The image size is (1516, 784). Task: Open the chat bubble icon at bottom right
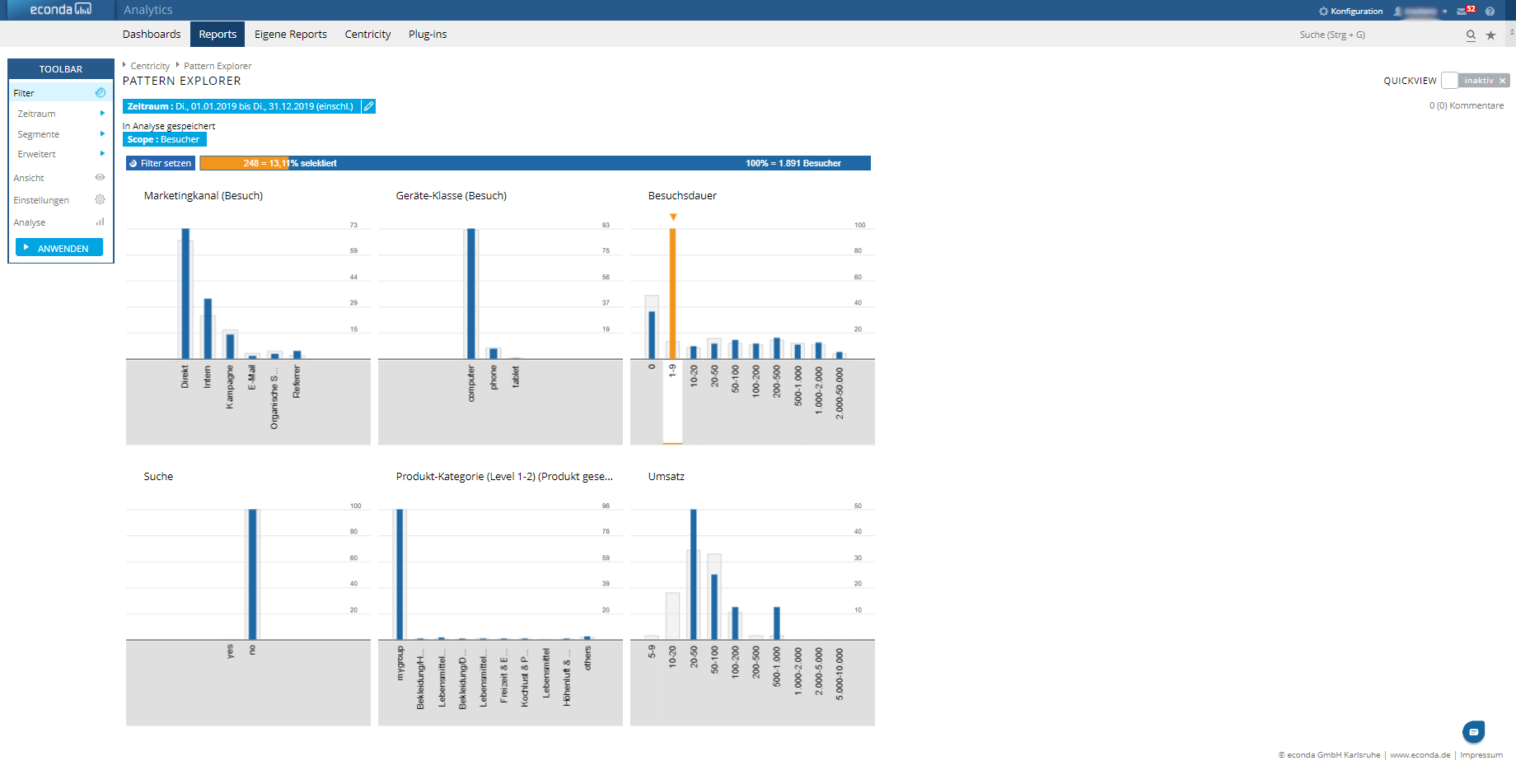pyautogui.click(x=1473, y=731)
